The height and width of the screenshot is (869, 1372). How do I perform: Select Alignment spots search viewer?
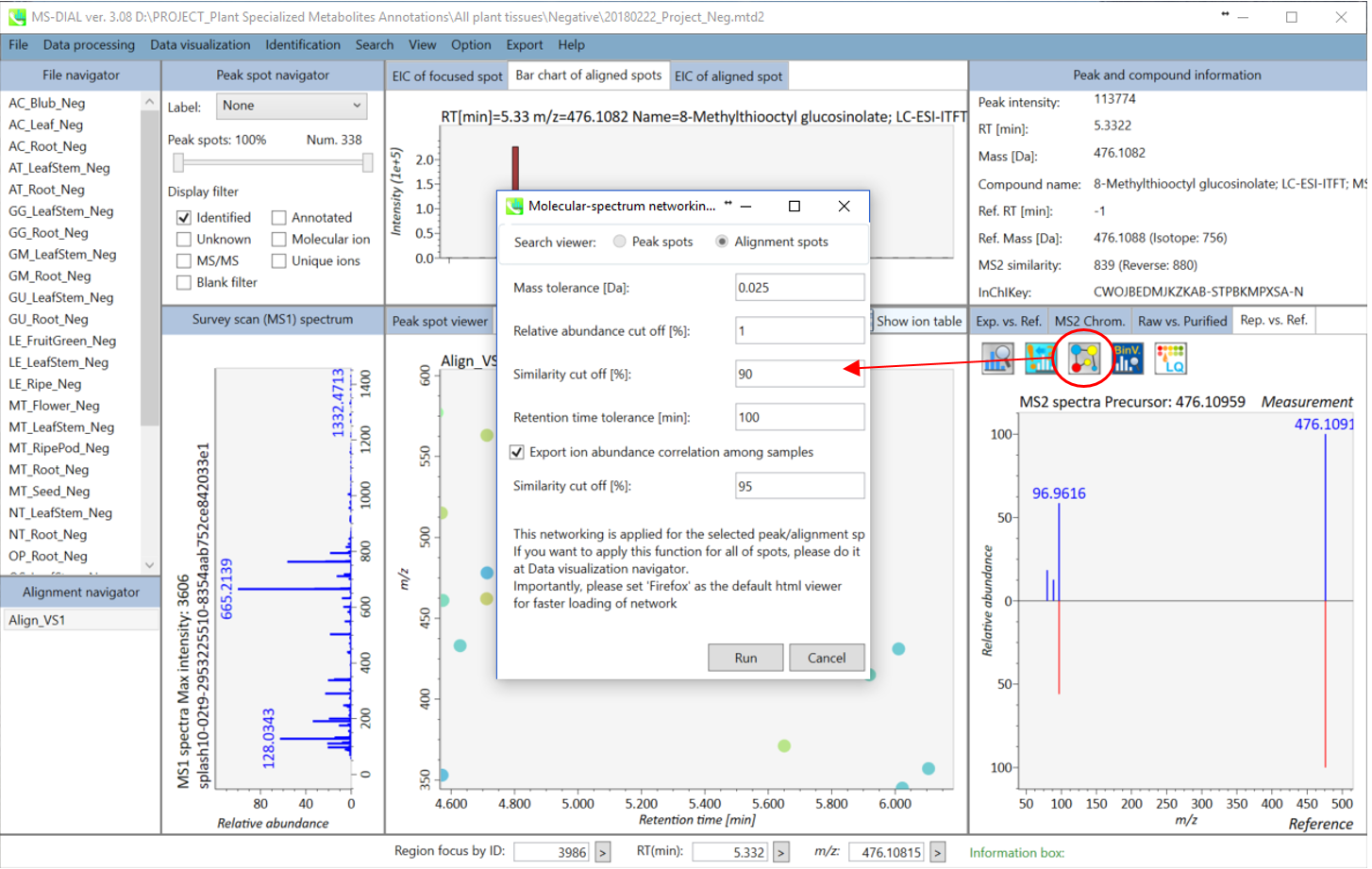pos(722,242)
